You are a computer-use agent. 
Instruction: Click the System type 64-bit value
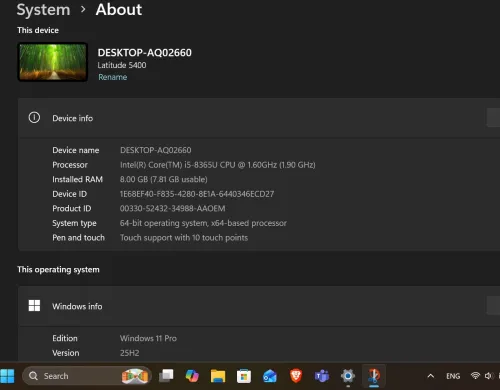(203, 223)
